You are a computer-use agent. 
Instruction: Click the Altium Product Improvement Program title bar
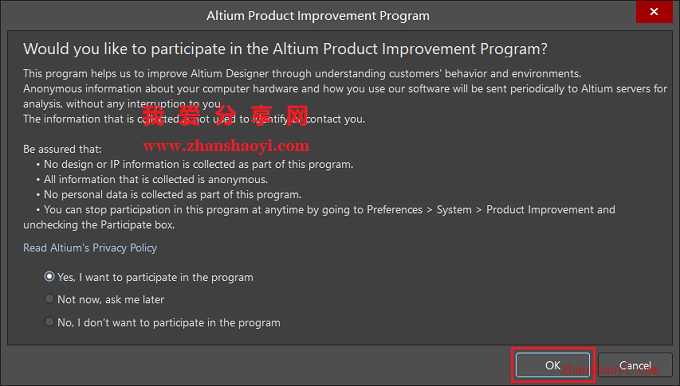(x=318, y=16)
